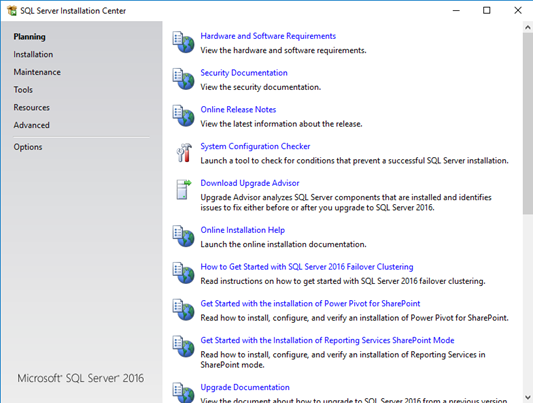Screen dimensions: 533x403
Task: Close the SQL Server Installation Center window
Action: [x=518, y=11]
